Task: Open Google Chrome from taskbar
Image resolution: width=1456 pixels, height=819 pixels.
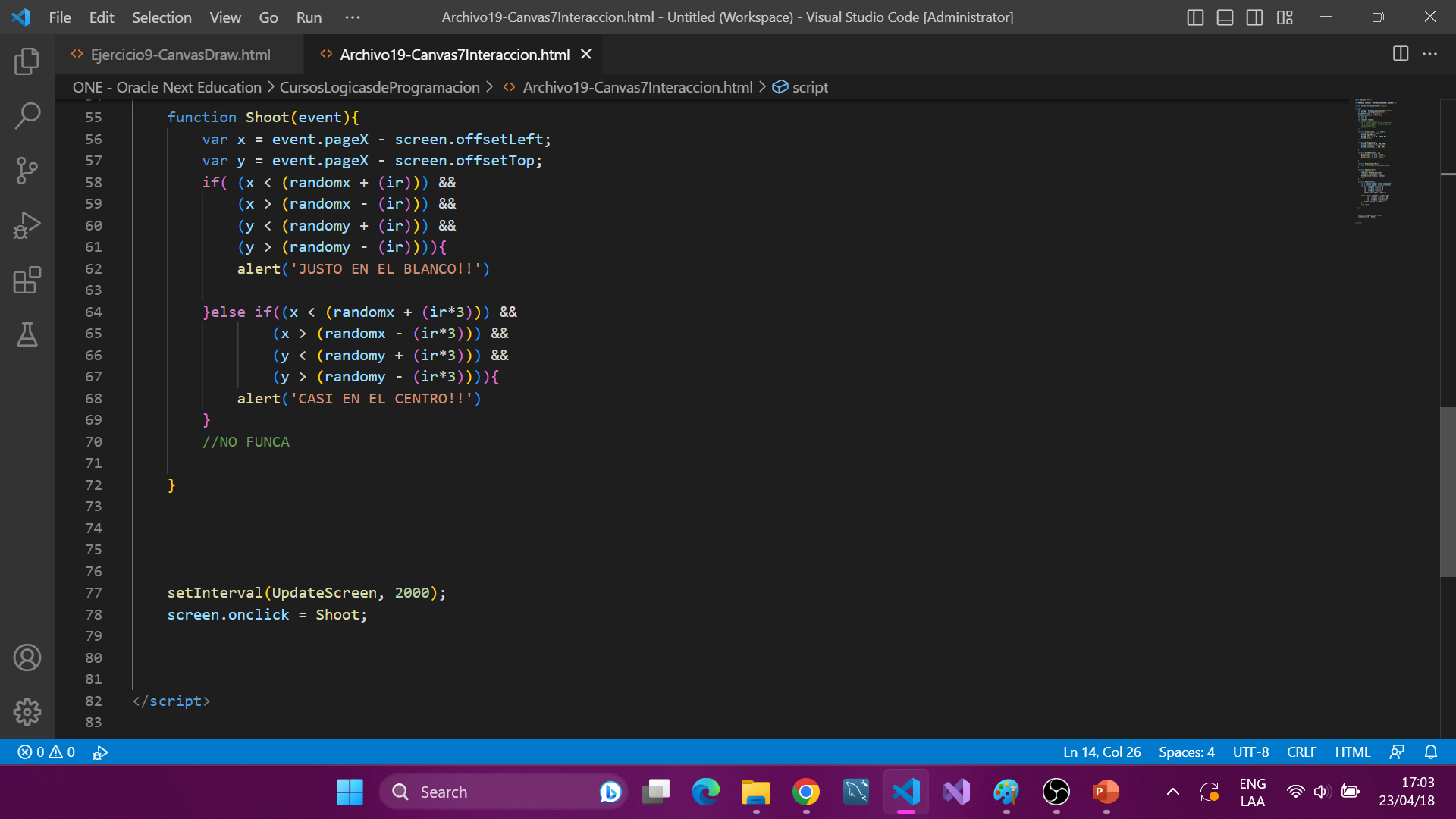Action: [x=806, y=792]
